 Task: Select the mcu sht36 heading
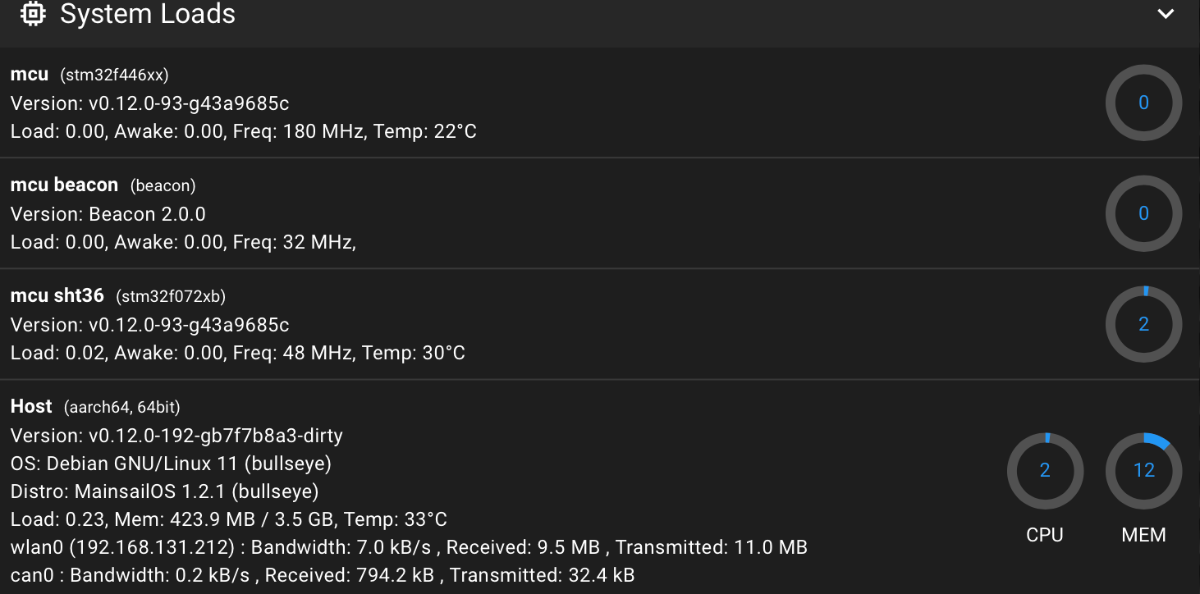[57, 296]
